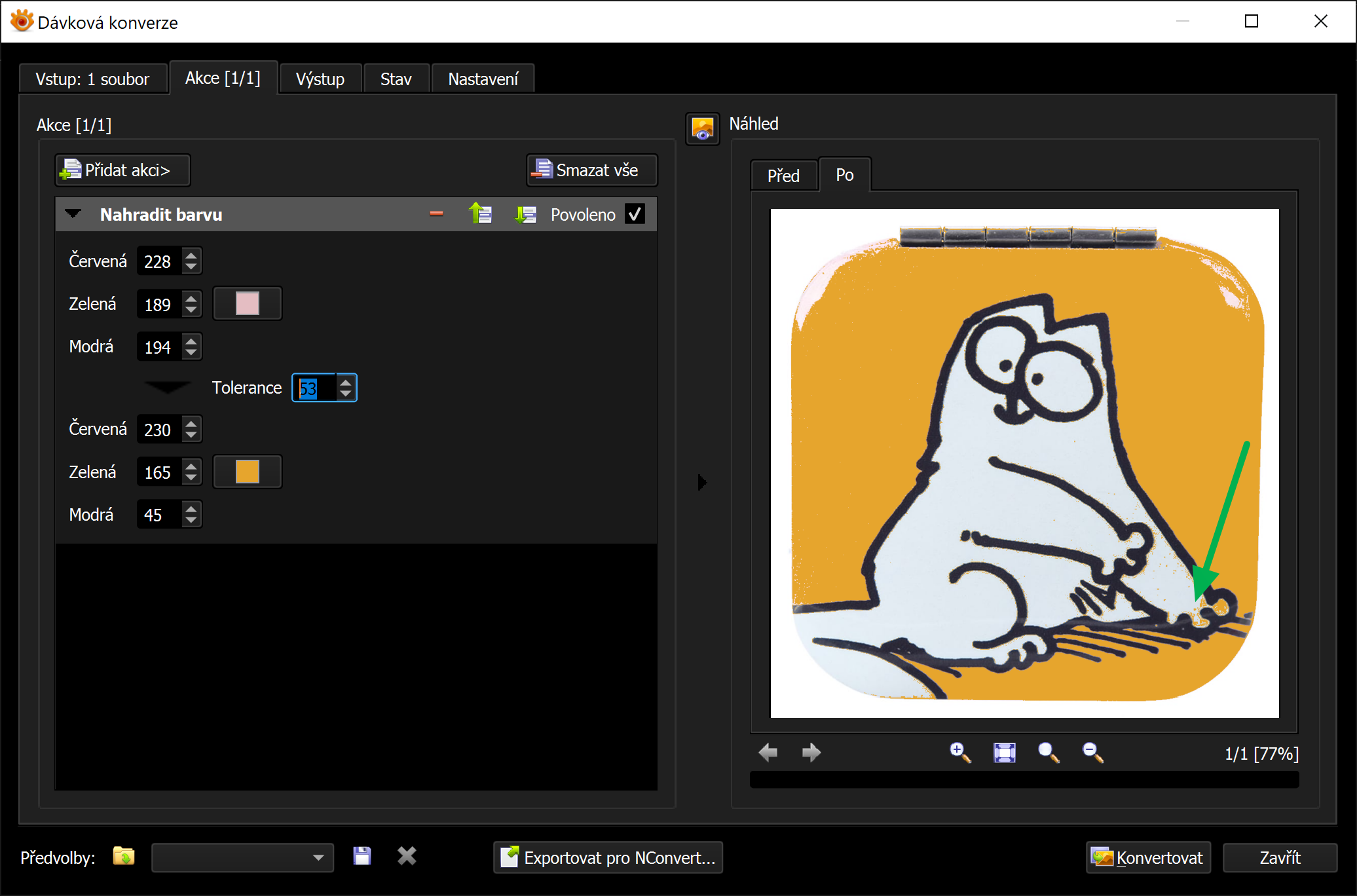Click the Konvertovat button
This screenshot has height=896, width=1357.
point(1148,857)
